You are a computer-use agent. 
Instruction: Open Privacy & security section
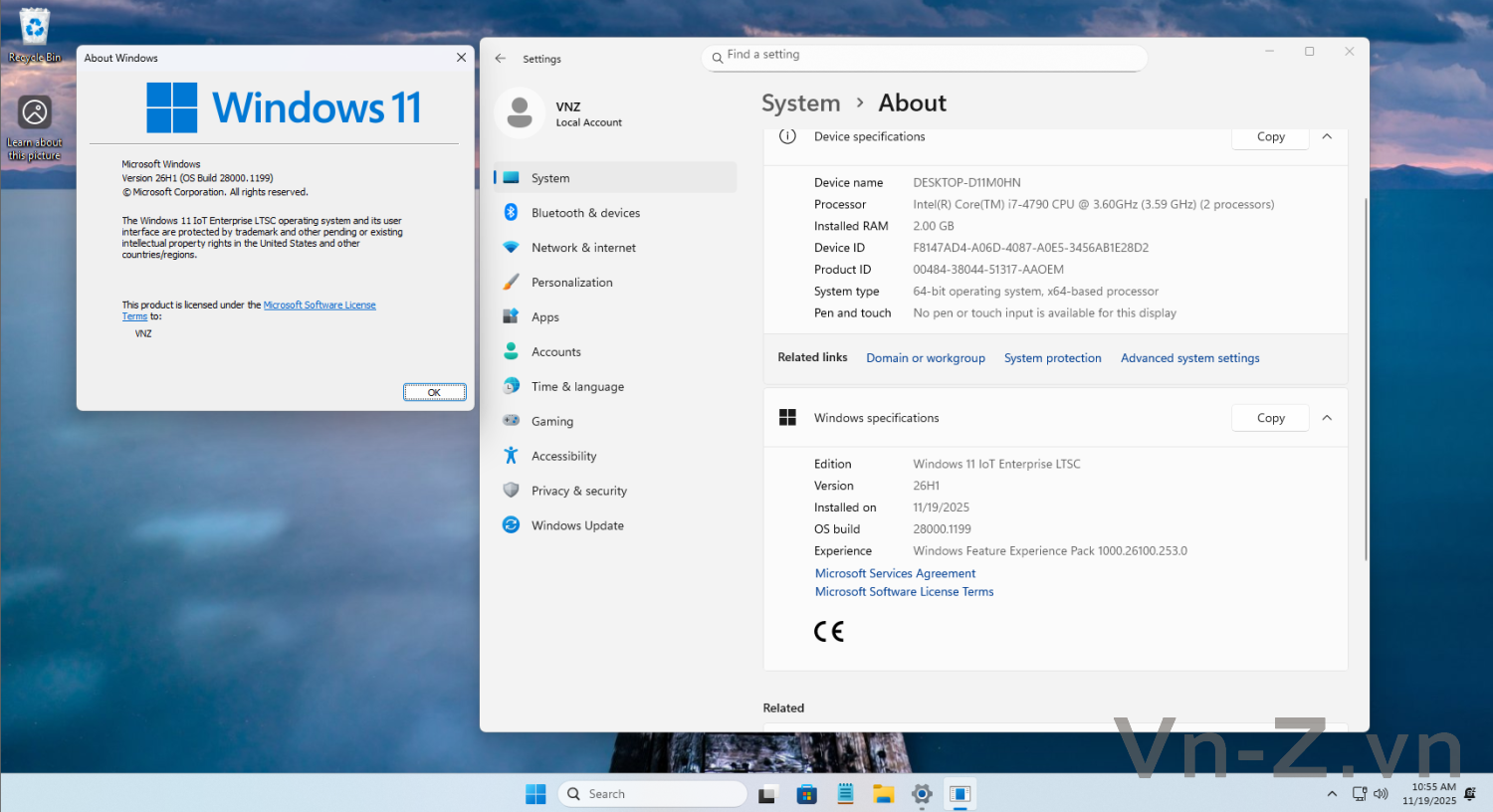click(578, 491)
